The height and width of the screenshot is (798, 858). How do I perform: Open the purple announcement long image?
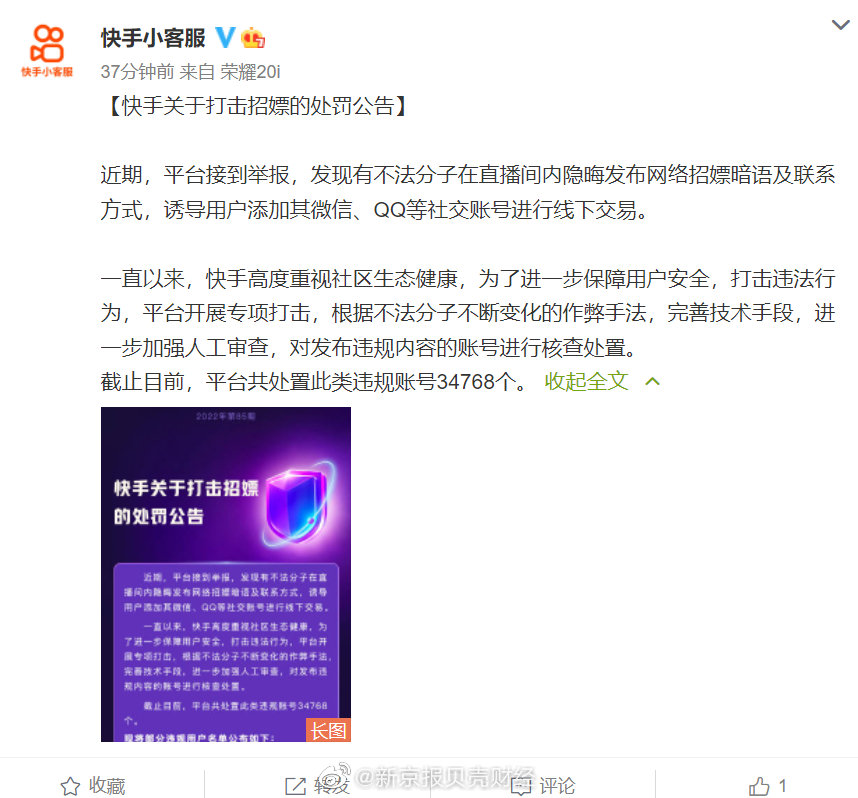(225, 574)
